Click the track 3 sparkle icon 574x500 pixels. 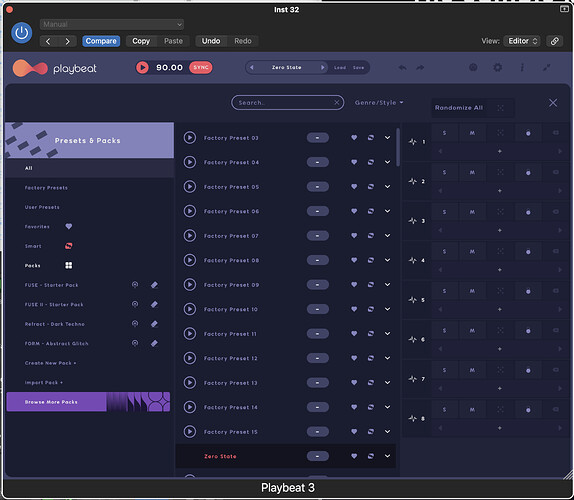pyautogui.click(x=413, y=221)
